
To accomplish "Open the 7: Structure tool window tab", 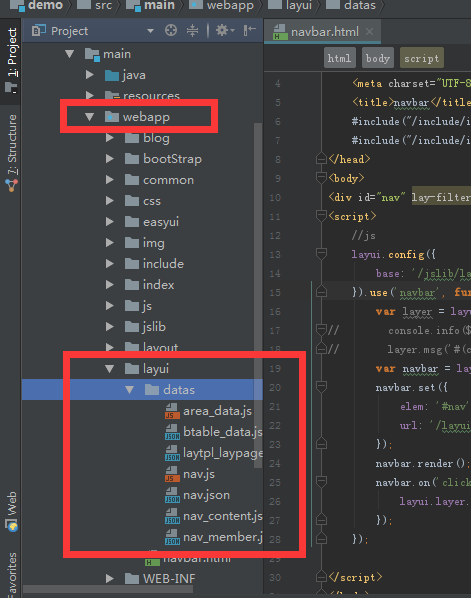I will (x=11, y=153).
